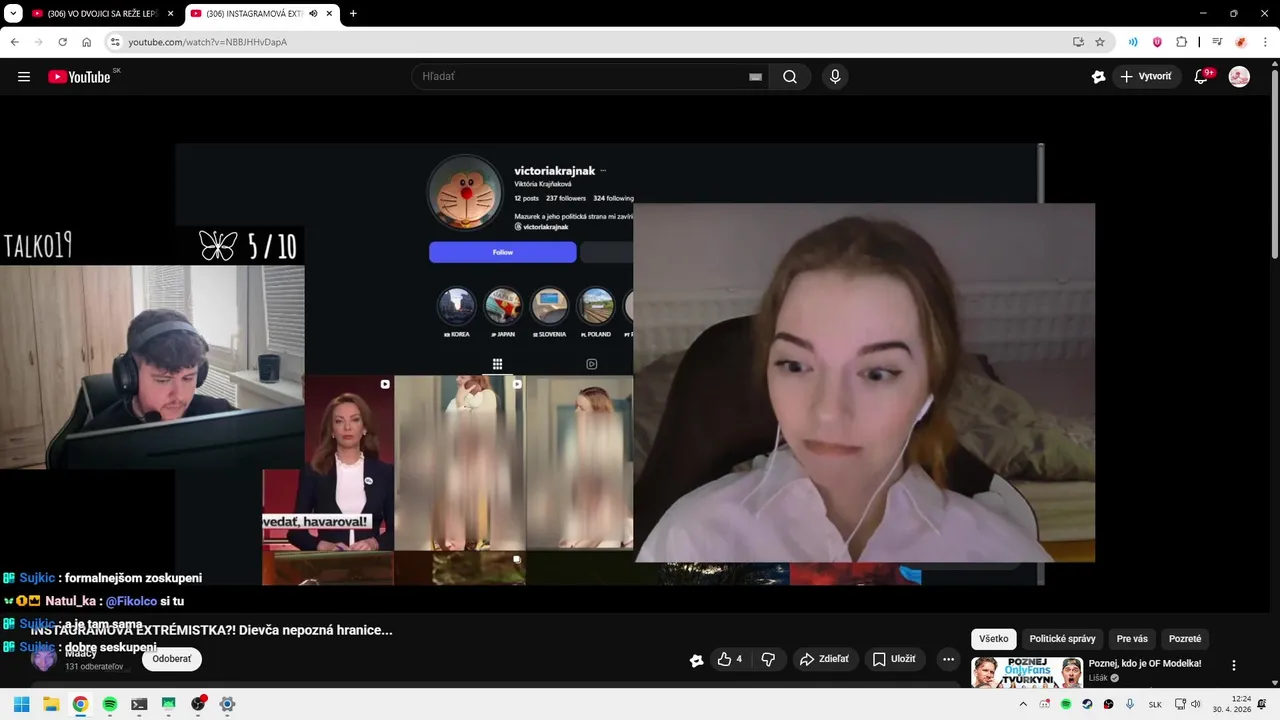Screen dimensions: 1280x720
Task: Click the on-screen keyboard icon in search box
Action: tap(755, 77)
